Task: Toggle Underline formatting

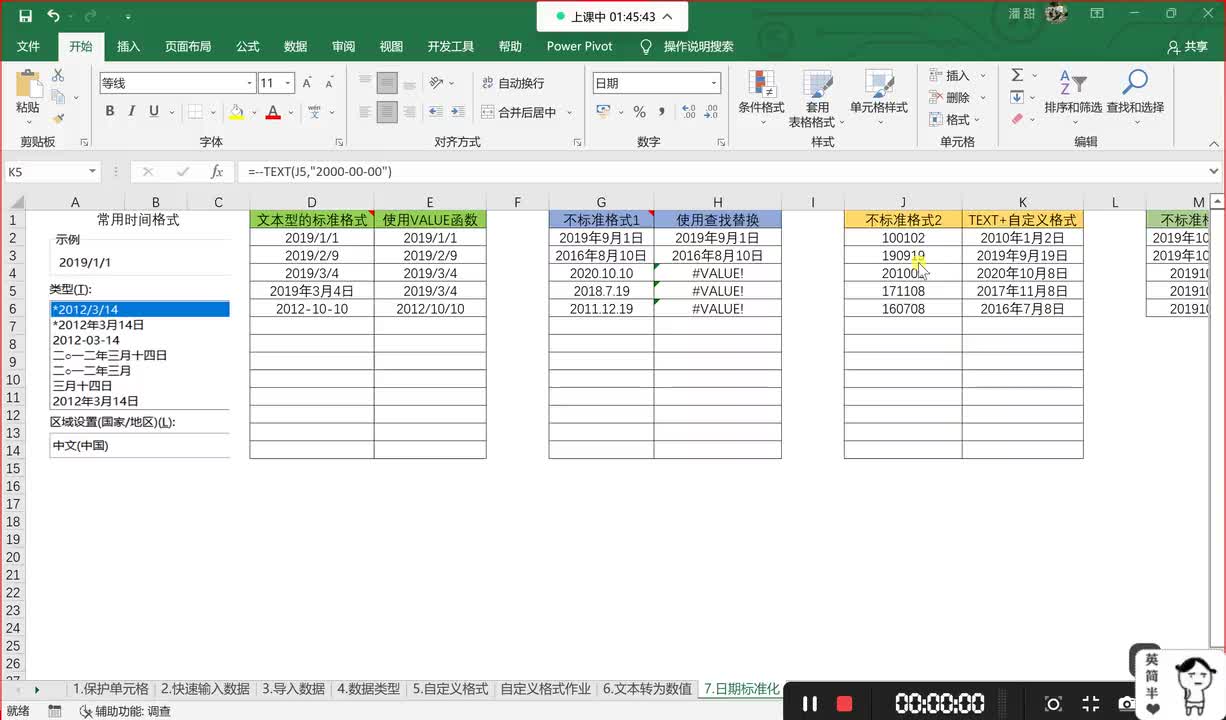Action: pos(154,112)
